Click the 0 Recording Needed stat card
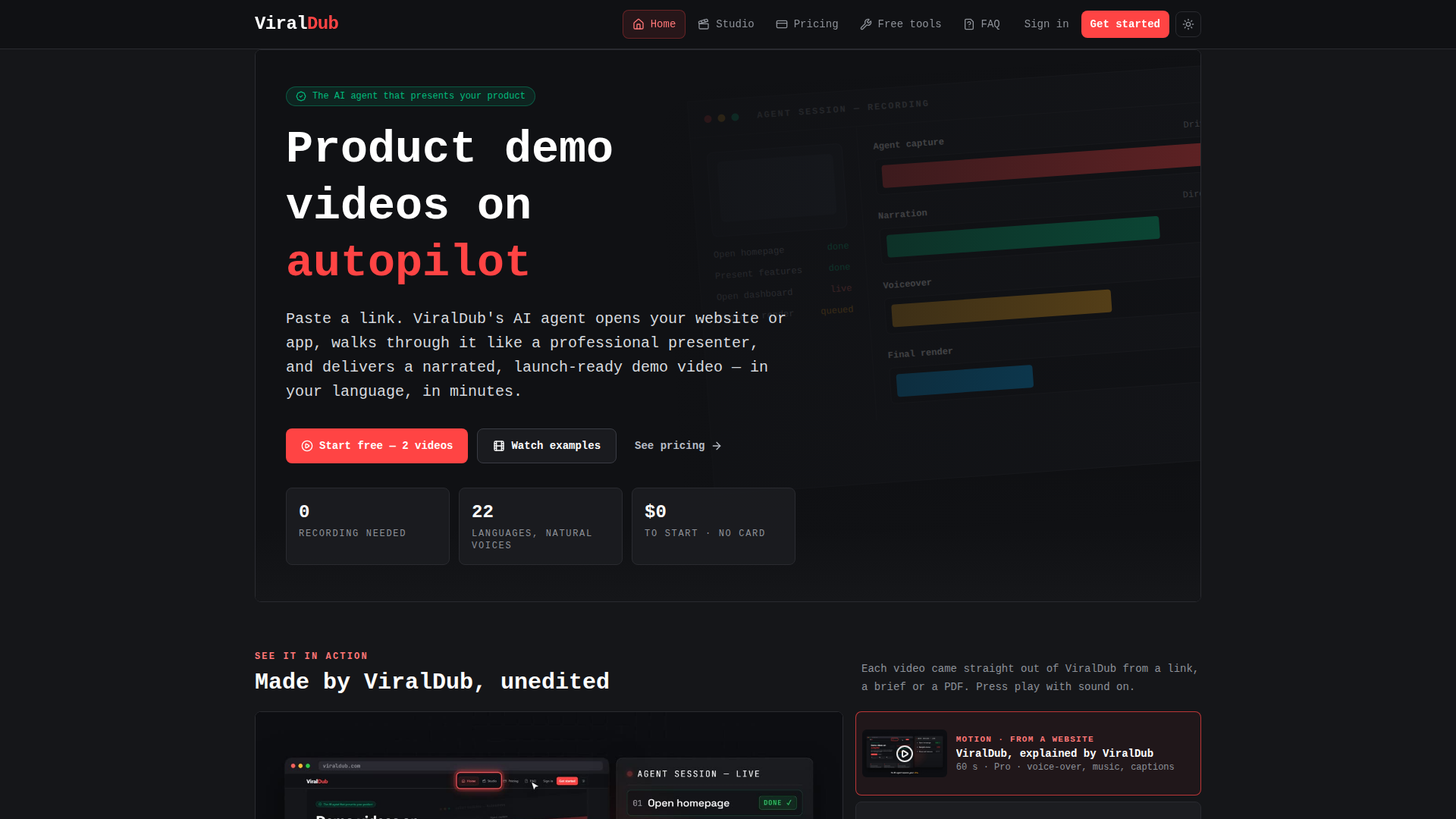This screenshot has width=1456, height=819. [x=368, y=526]
